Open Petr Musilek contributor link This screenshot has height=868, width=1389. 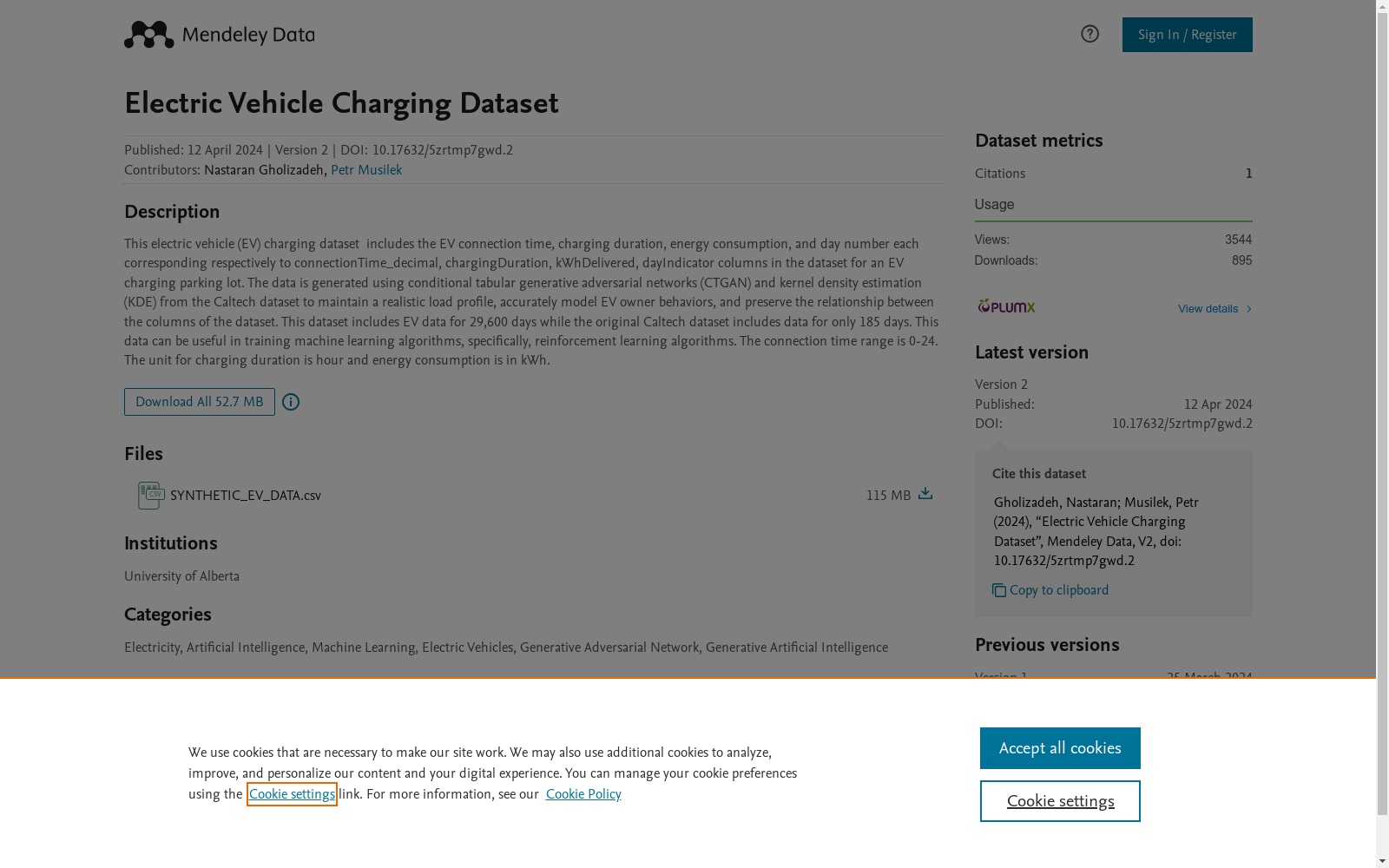click(x=366, y=170)
